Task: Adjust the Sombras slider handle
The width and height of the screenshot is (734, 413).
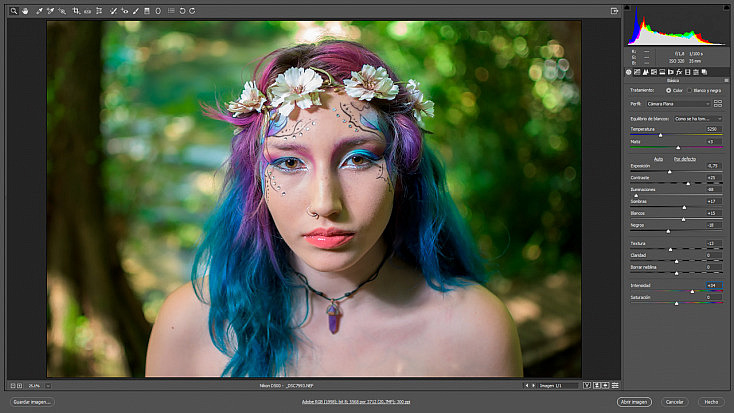Action: click(x=684, y=207)
